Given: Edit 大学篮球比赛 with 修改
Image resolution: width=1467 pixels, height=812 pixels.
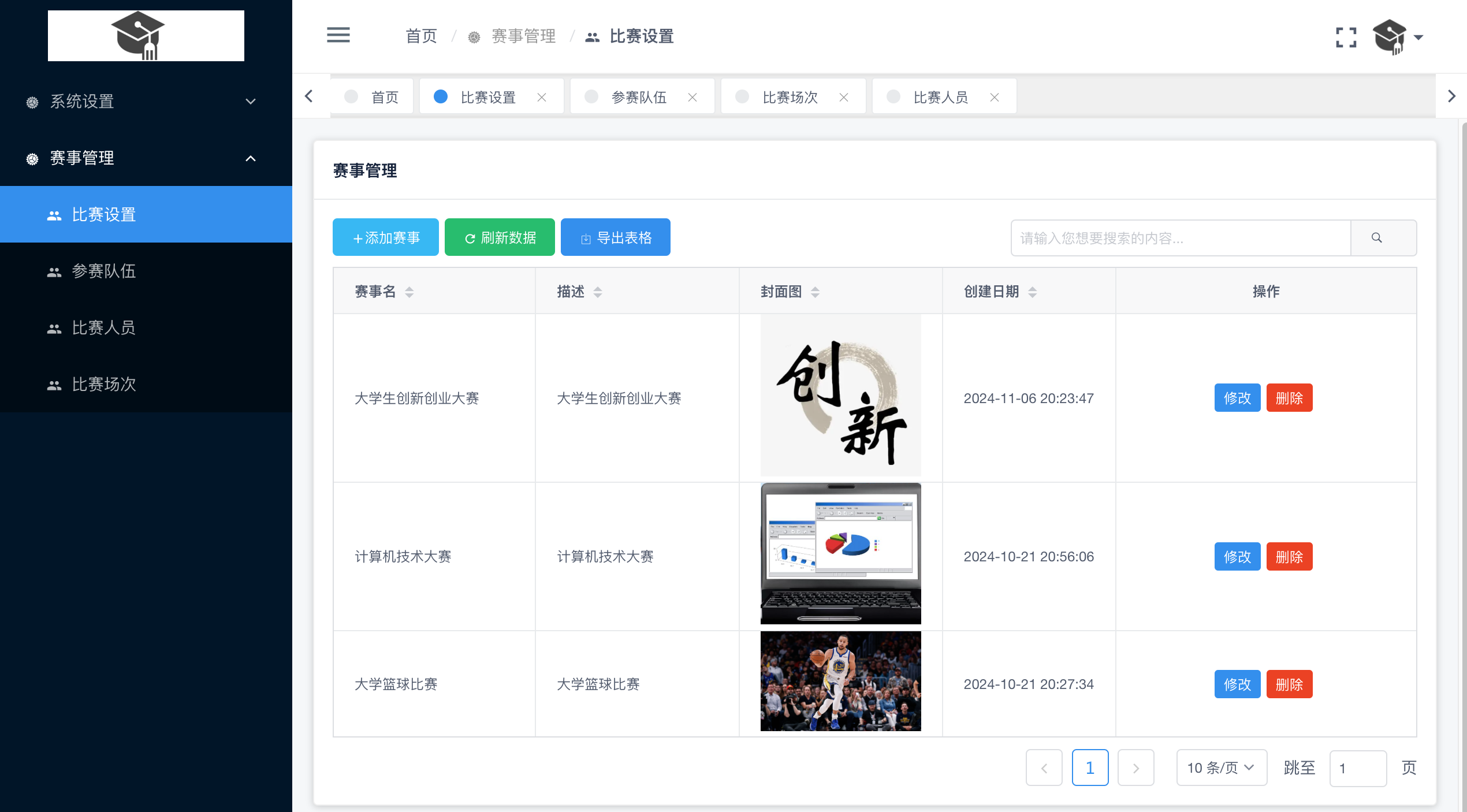Looking at the screenshot, I should click(x=1237, y=684).
